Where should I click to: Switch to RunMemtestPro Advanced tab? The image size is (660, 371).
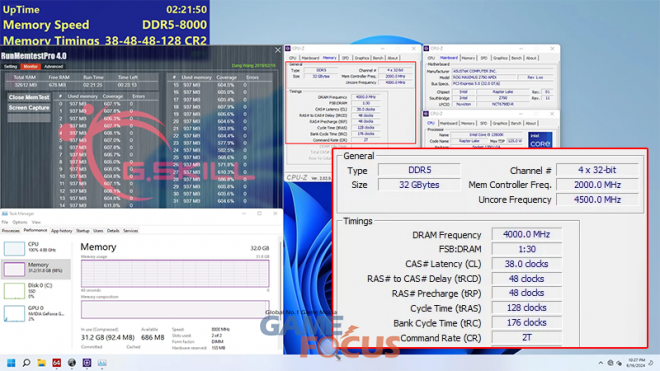point(53,67)
